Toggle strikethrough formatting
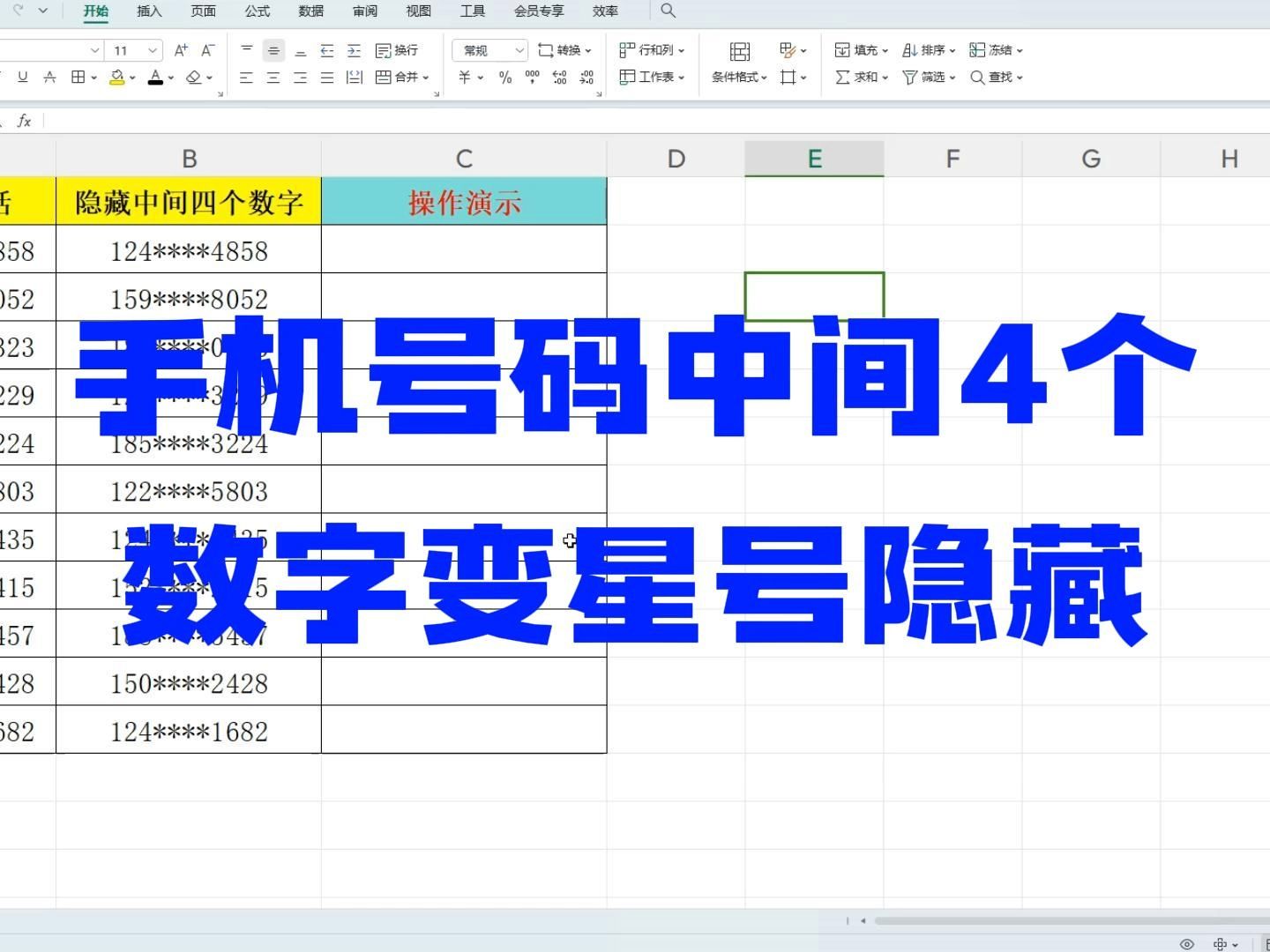Viewport: 1270px width, 952px height. 49,78
